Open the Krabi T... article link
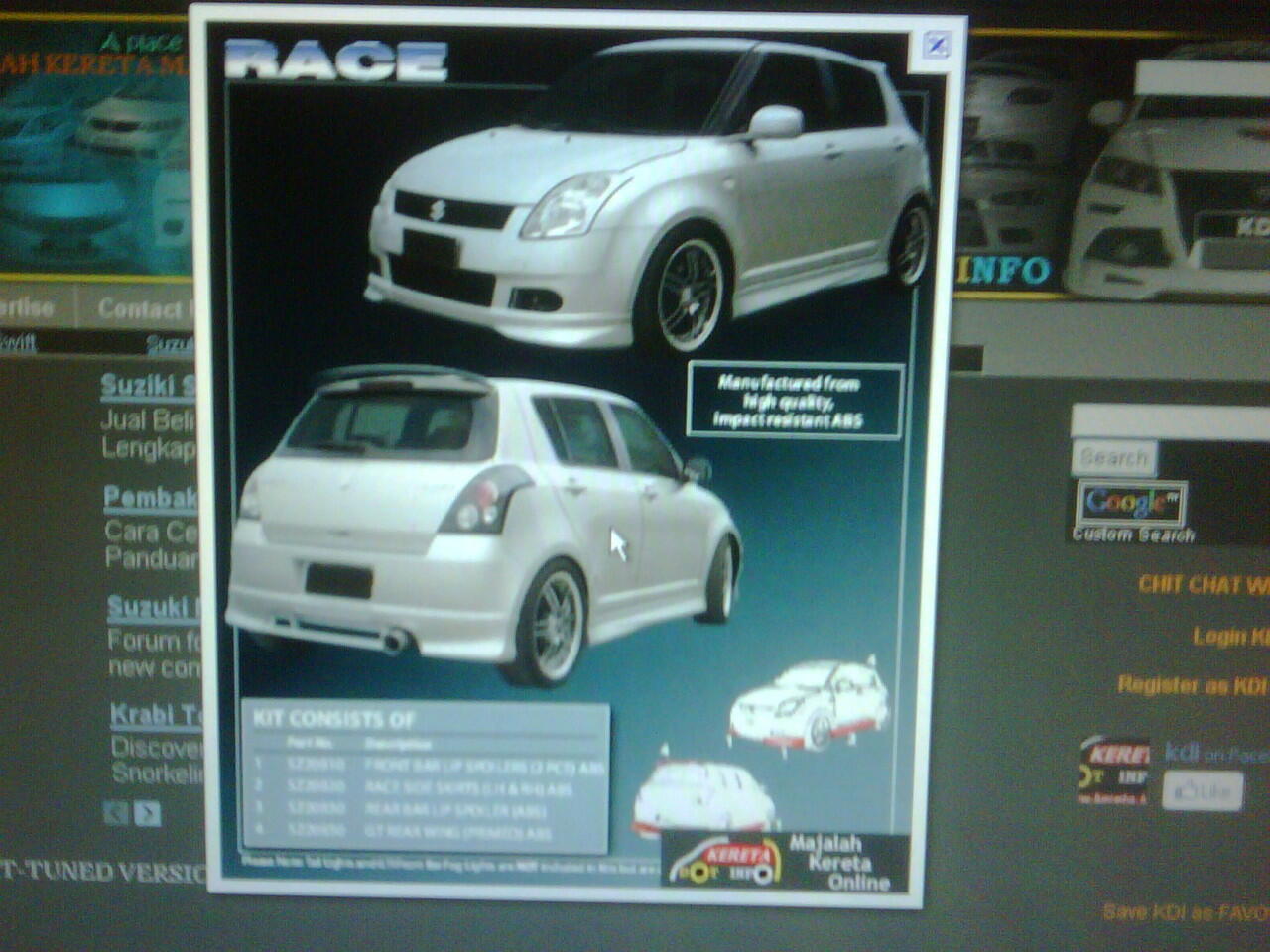Image resolution: width=1270 pixels, height=952 pixels. tap(157, 714)
